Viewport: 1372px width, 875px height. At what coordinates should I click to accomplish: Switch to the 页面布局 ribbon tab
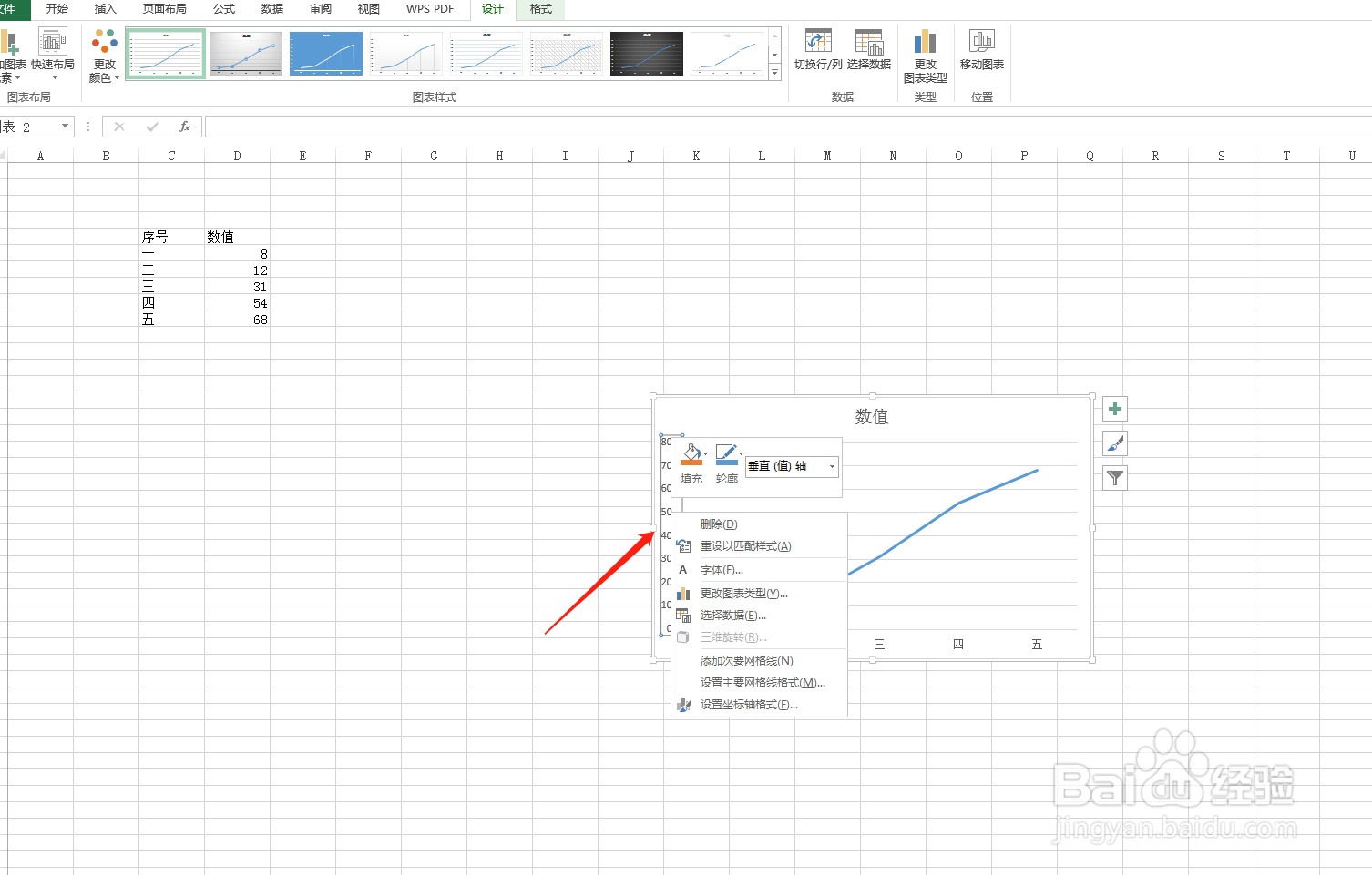(x=165, y=9)
